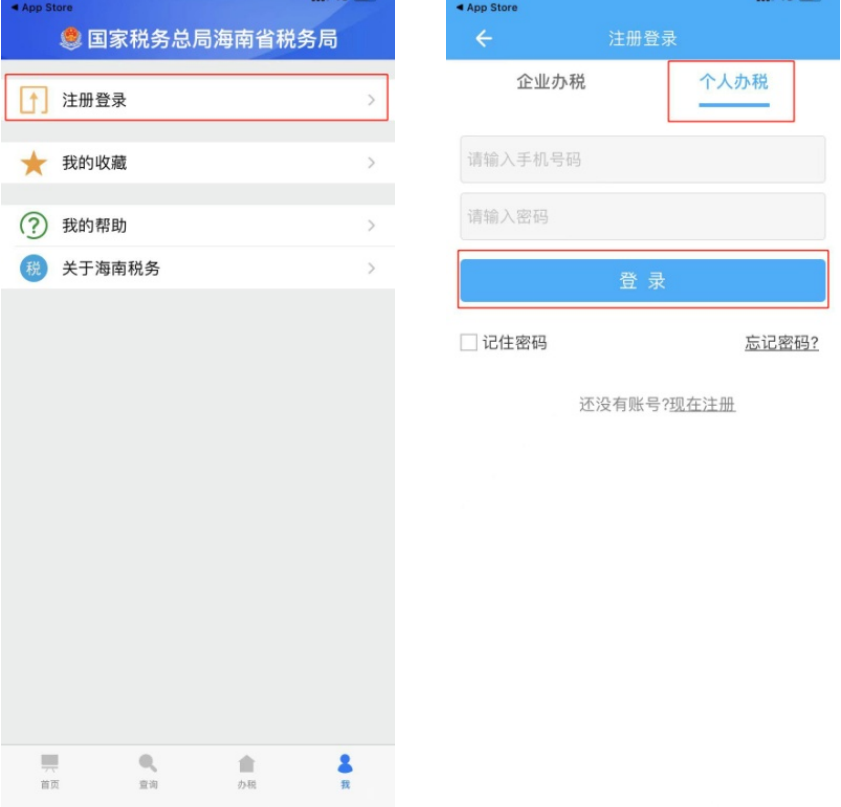Open 查询 search in the bottom bar
The width and height of the screenshot is (841, 807).
148,771
